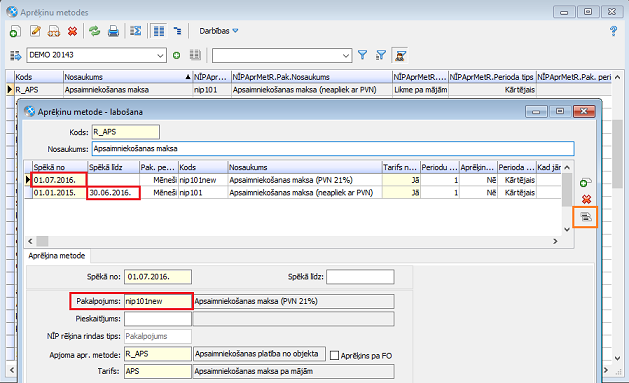Viewport: 629px width, 383px height.
Task: Open the Darbības menu
Action: tap(219, 31)
